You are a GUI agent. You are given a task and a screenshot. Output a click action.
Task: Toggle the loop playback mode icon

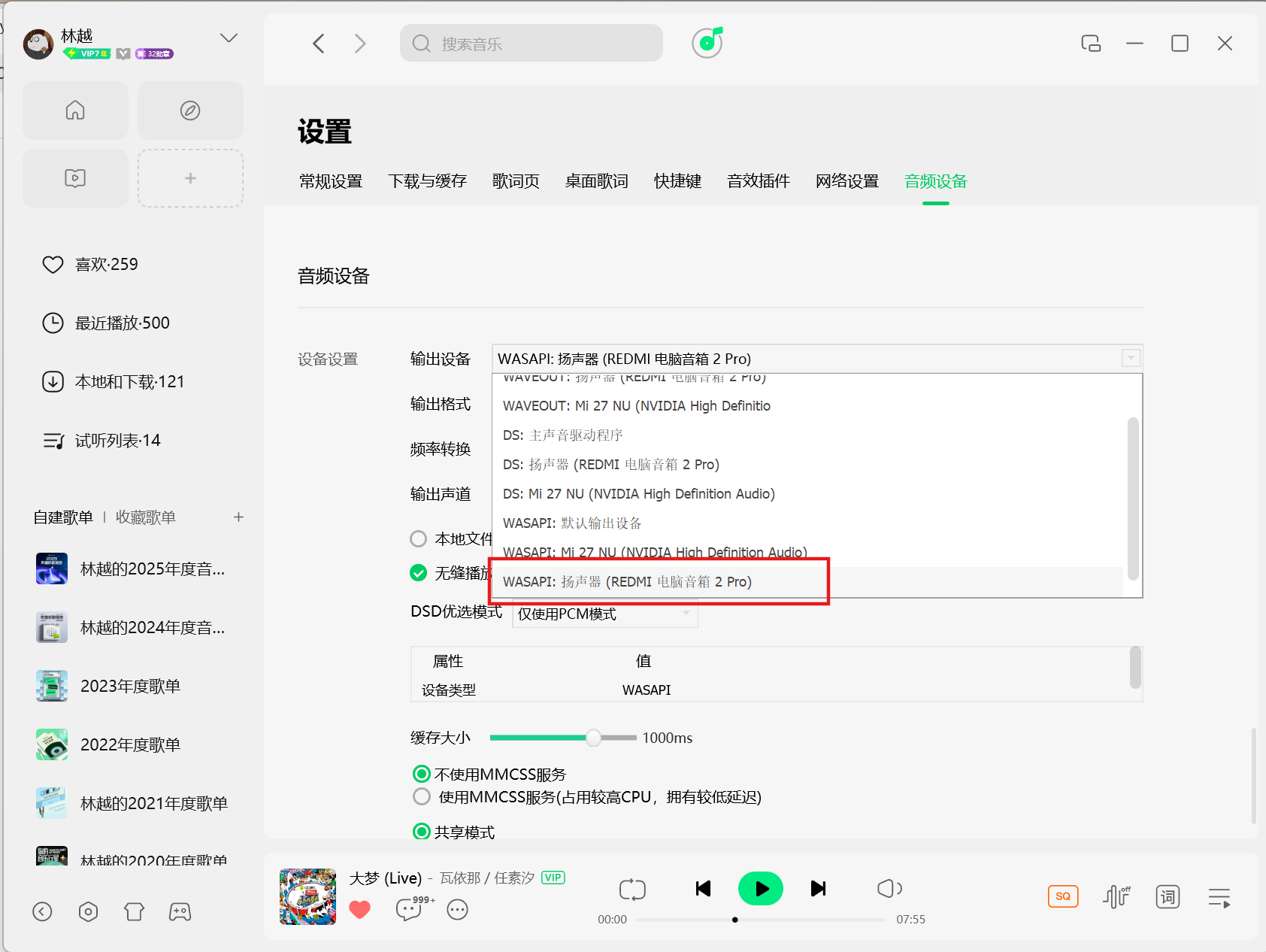(632, 890)
